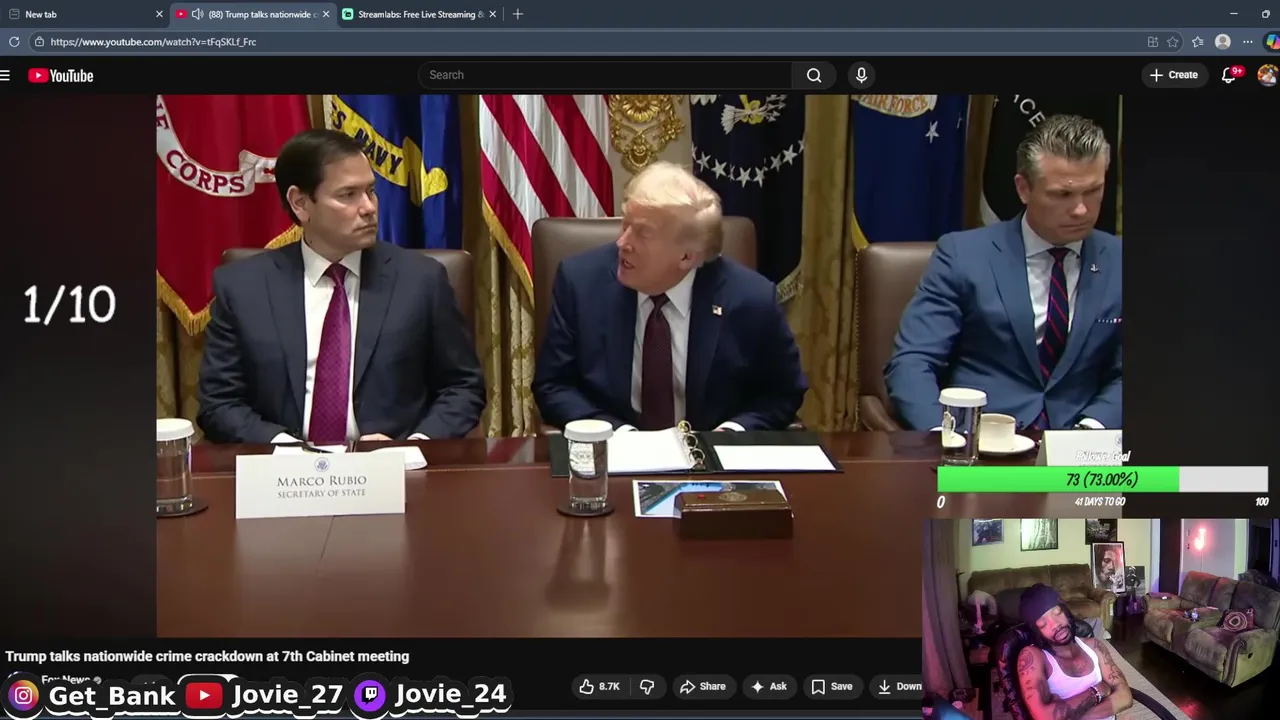Click the Ask button

768,686
